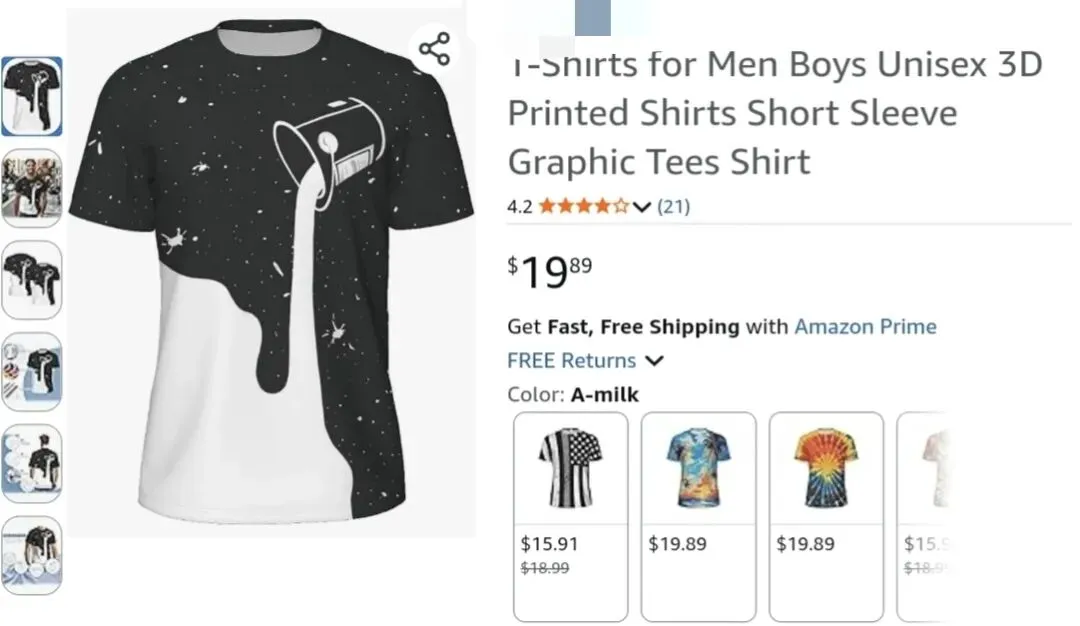This screenshot has width=1080, height=626.
Task: Open the 21 customer reviews link
Action: (x=673, y=207)
